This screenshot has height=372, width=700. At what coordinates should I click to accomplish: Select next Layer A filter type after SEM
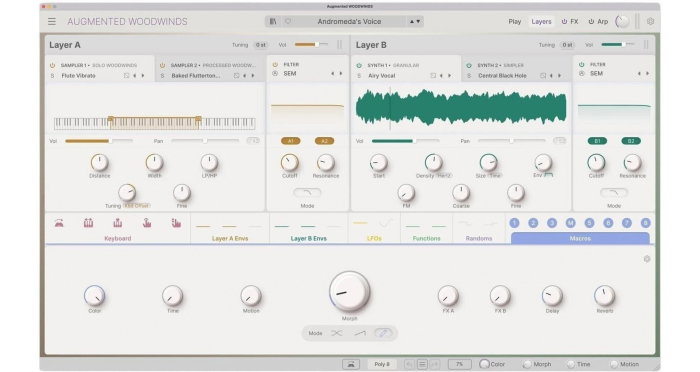[341, 74]
